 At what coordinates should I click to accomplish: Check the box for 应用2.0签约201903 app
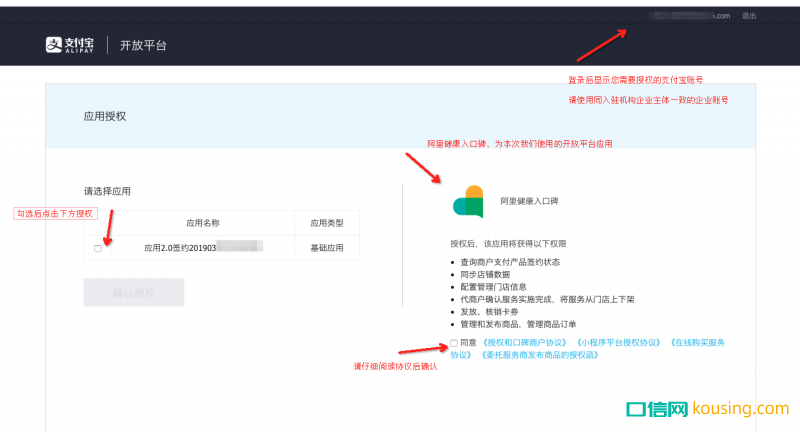97,248
